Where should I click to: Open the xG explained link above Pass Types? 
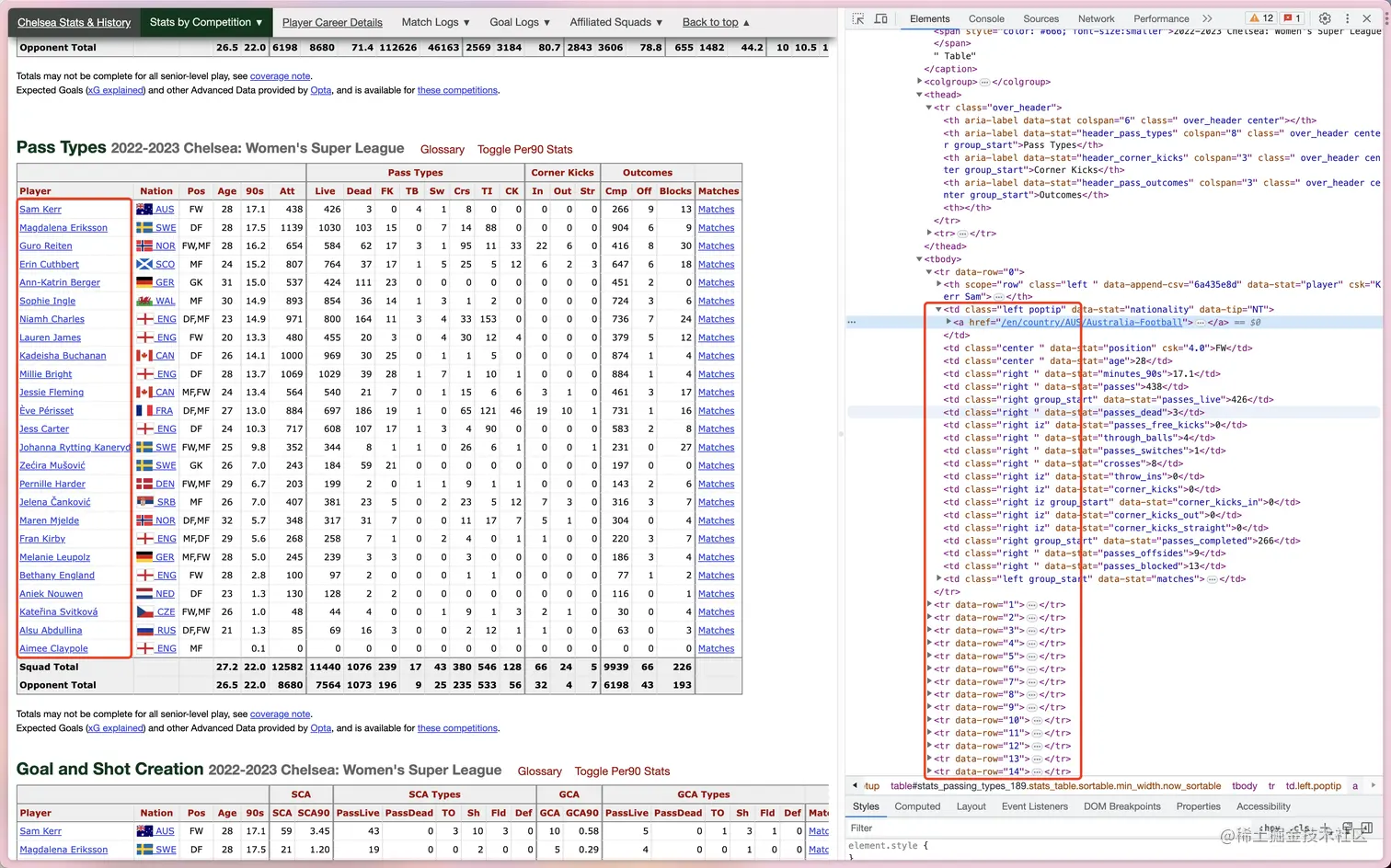(x=116, y=90)
